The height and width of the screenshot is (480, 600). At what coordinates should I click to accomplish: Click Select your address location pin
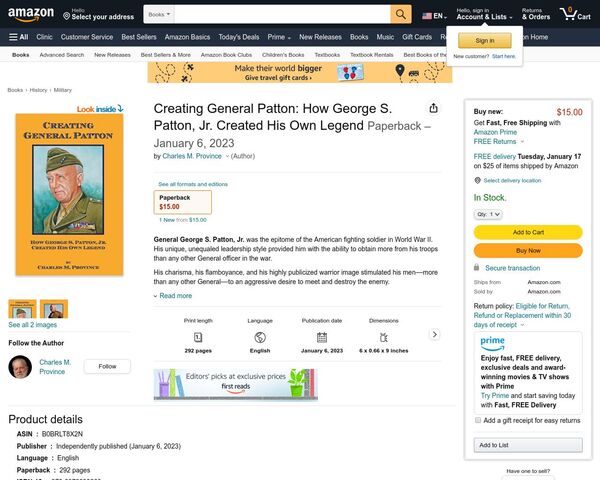point(66,16)
